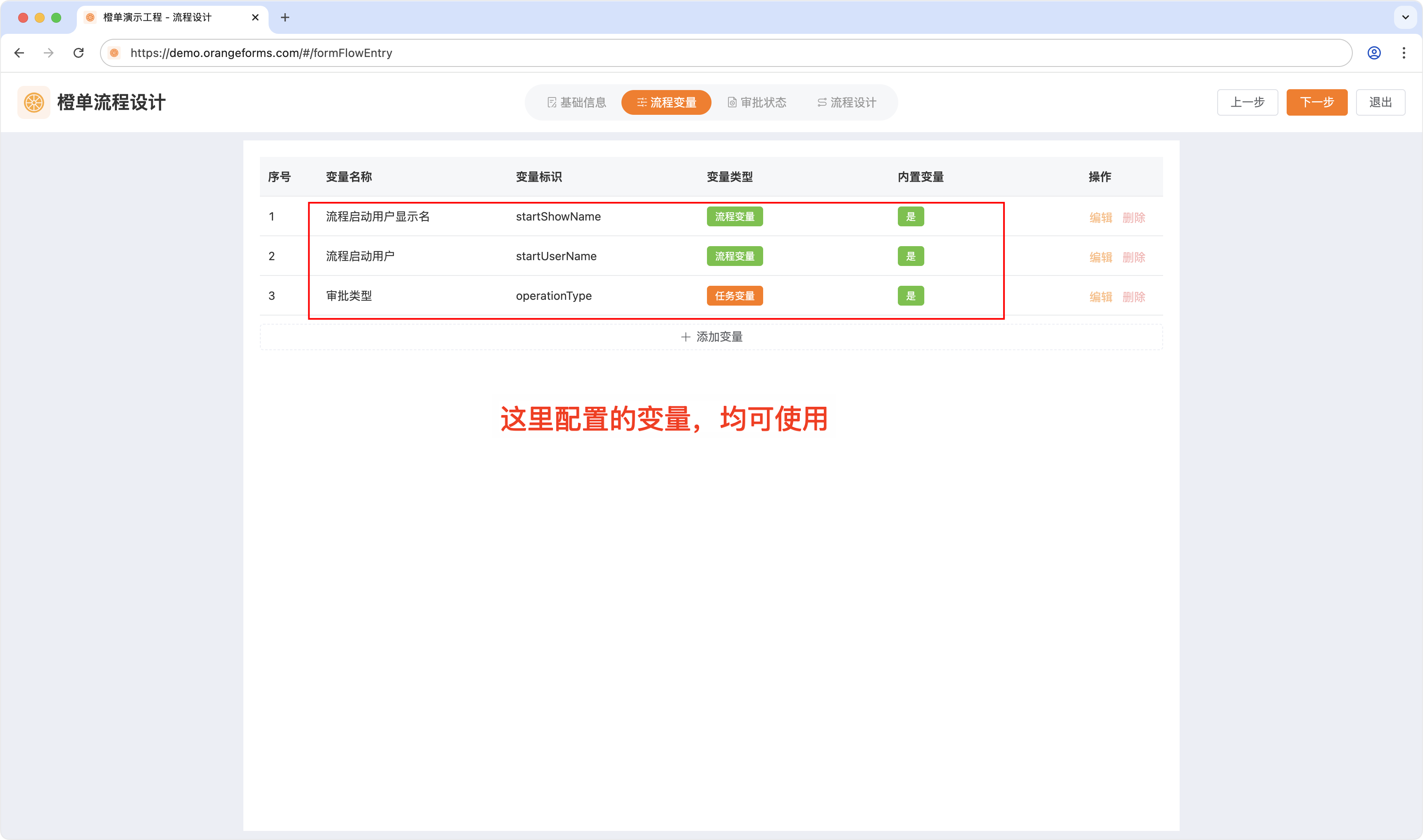Image resolution: width=1423 pixels, height=840 pixels.
Task: Click the 变量标识 column header
Action: tap(538, 177)
